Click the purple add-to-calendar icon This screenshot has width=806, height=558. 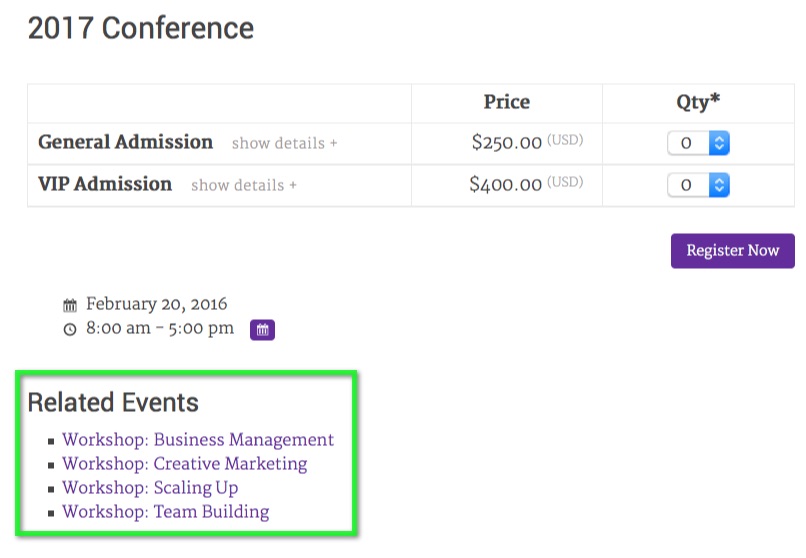(262, 329)
